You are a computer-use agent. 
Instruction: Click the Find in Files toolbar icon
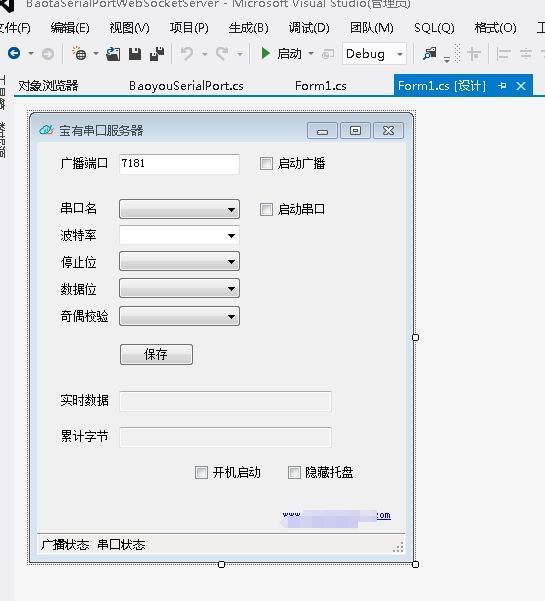pos(430,54)
